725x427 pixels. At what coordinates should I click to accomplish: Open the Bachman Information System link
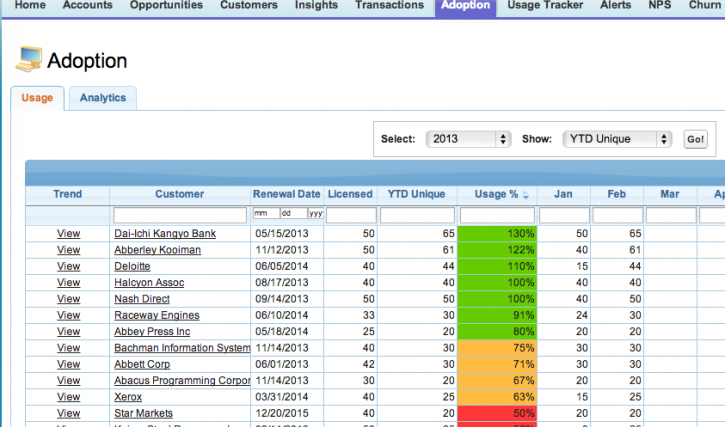[182, 348]
